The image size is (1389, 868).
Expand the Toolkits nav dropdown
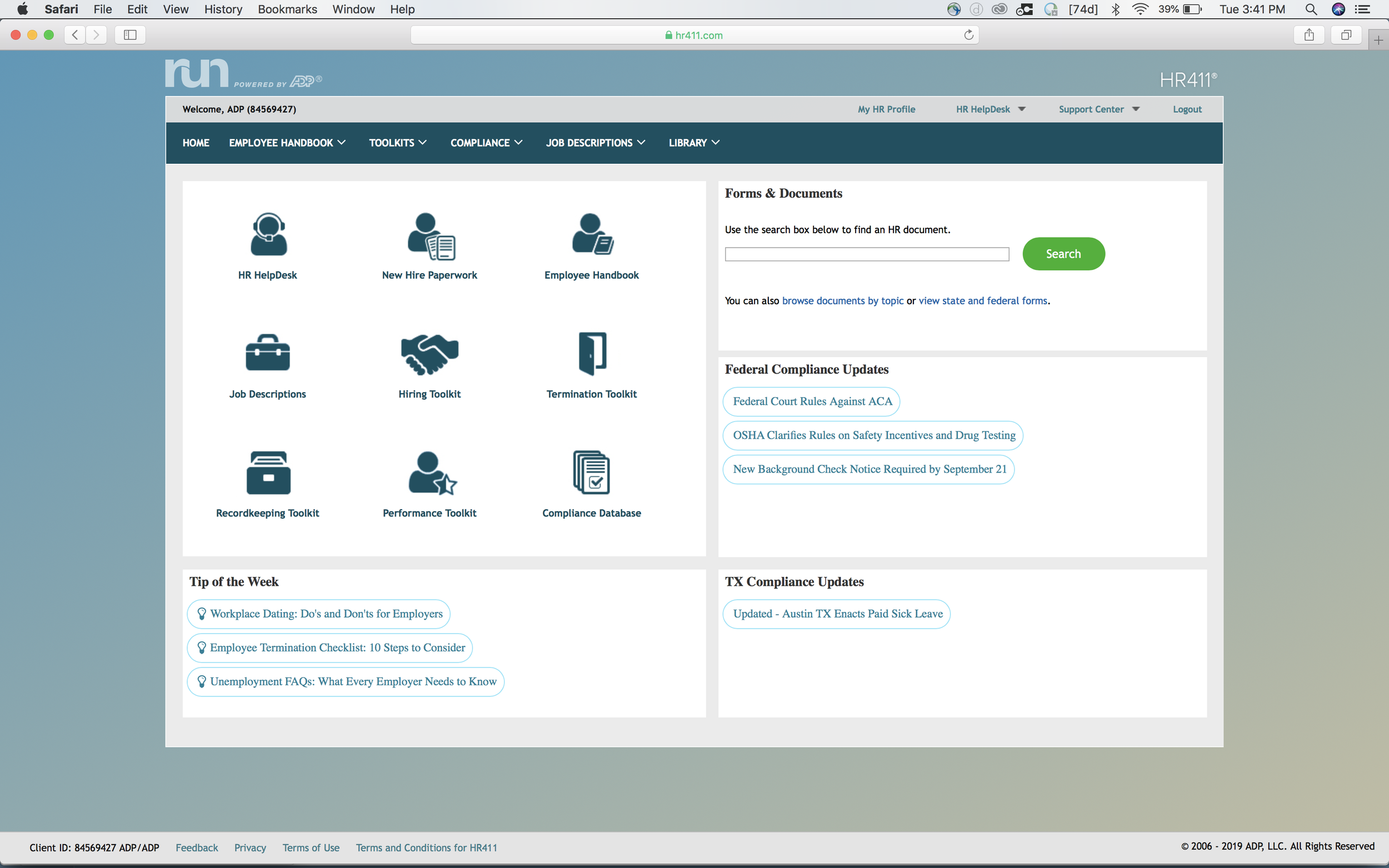(397, 143)
